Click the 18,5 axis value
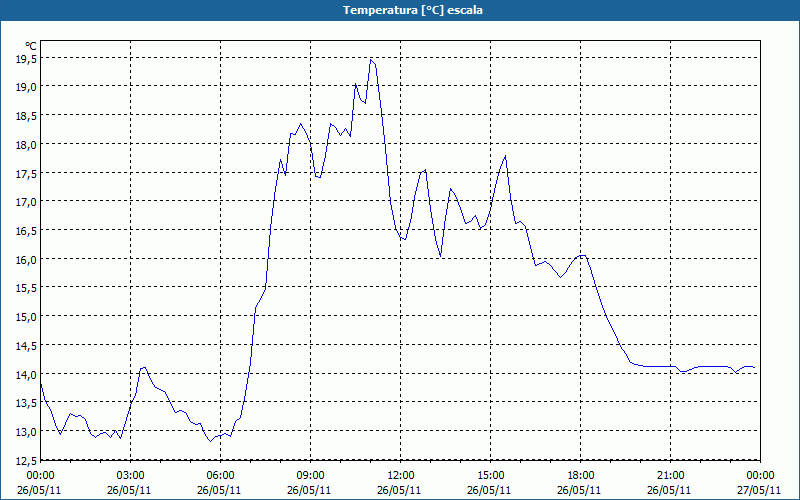Screen dimensions: 800x500 [x=27, y=117]
